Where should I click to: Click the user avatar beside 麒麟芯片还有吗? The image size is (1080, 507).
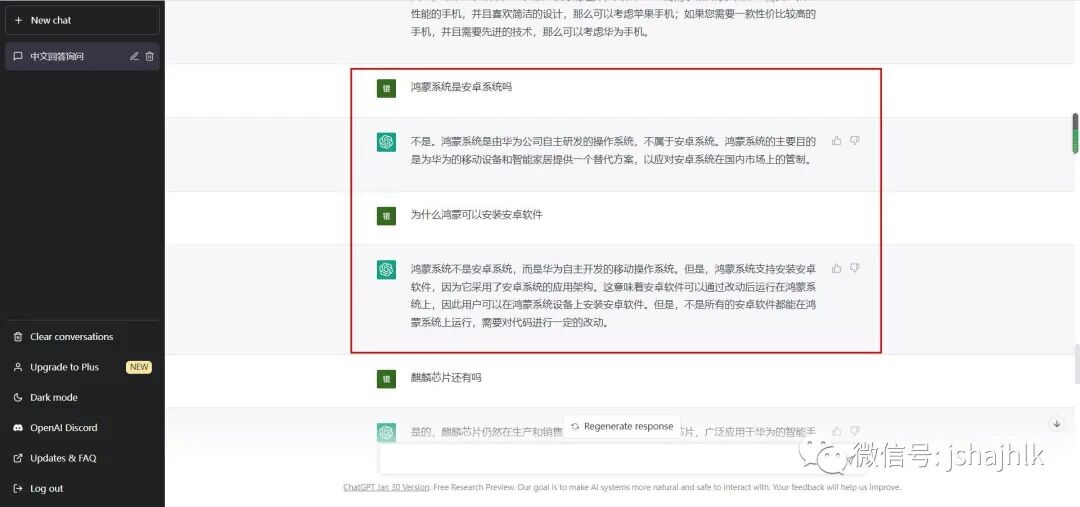[386, 379]
